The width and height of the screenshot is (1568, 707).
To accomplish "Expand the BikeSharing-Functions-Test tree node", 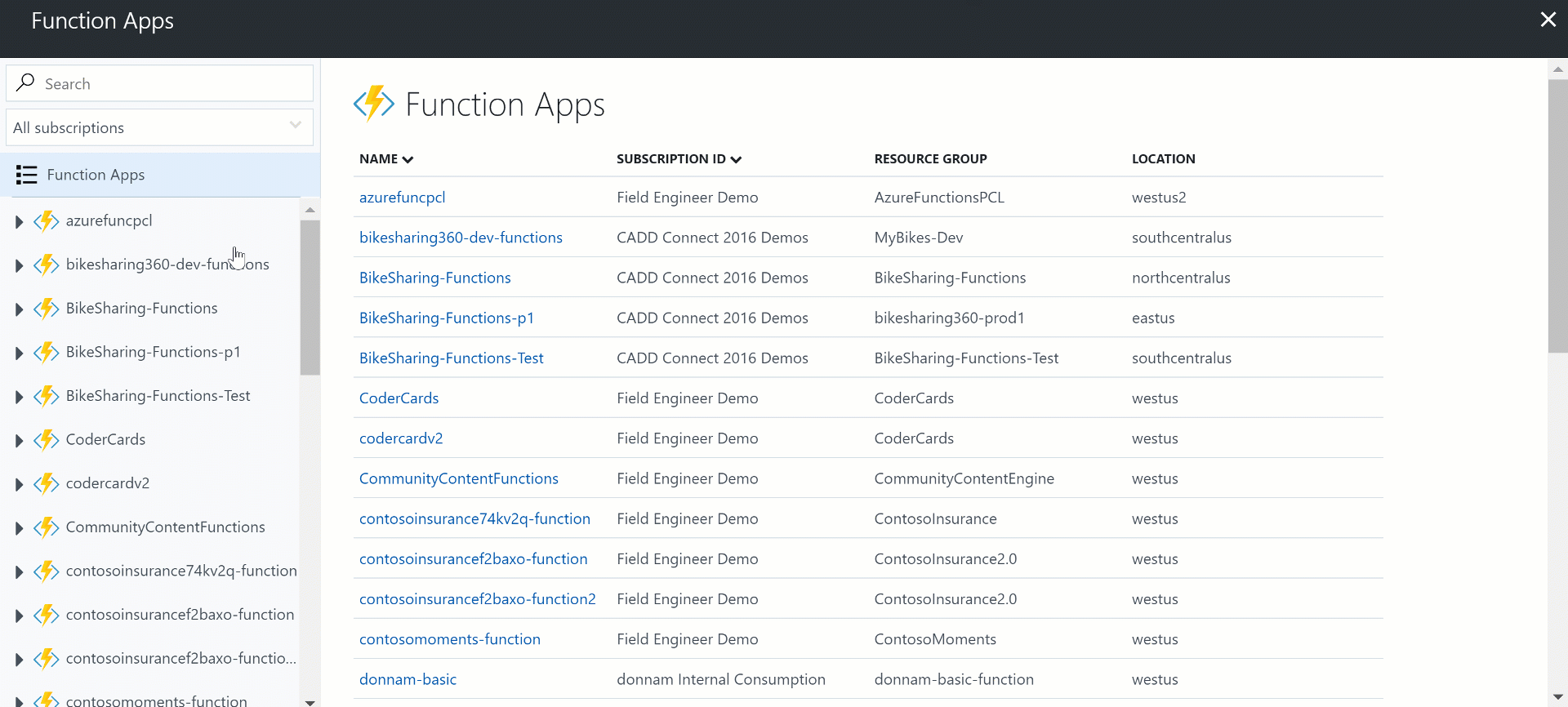I will (19, 397).
